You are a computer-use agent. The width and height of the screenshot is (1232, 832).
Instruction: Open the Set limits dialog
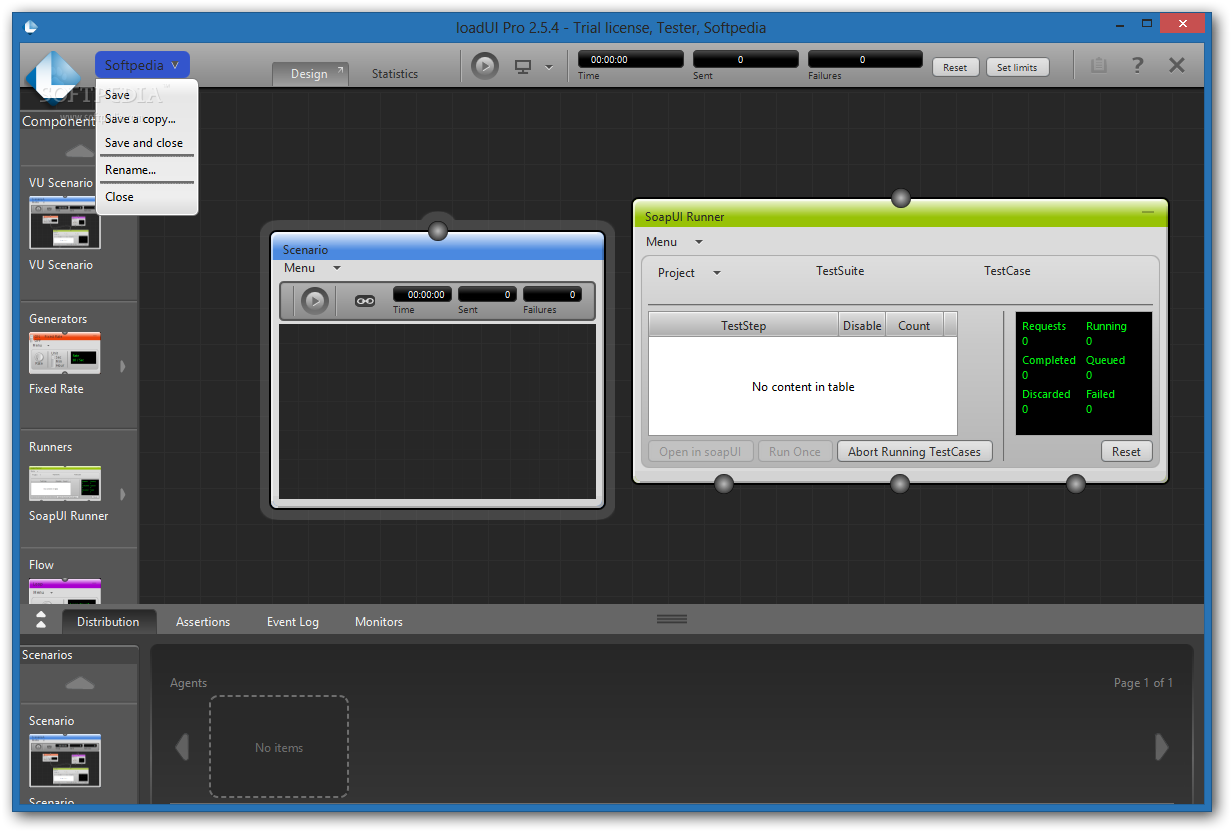[x=1017, y=67]
